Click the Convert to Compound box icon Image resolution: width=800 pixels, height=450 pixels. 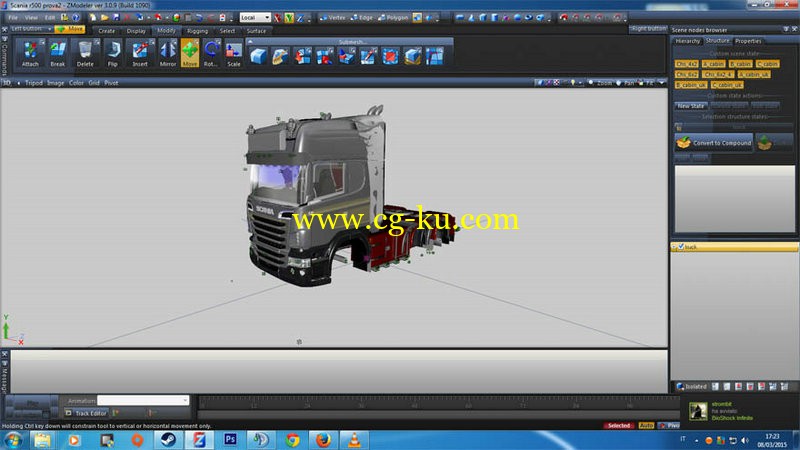(683, 143)
